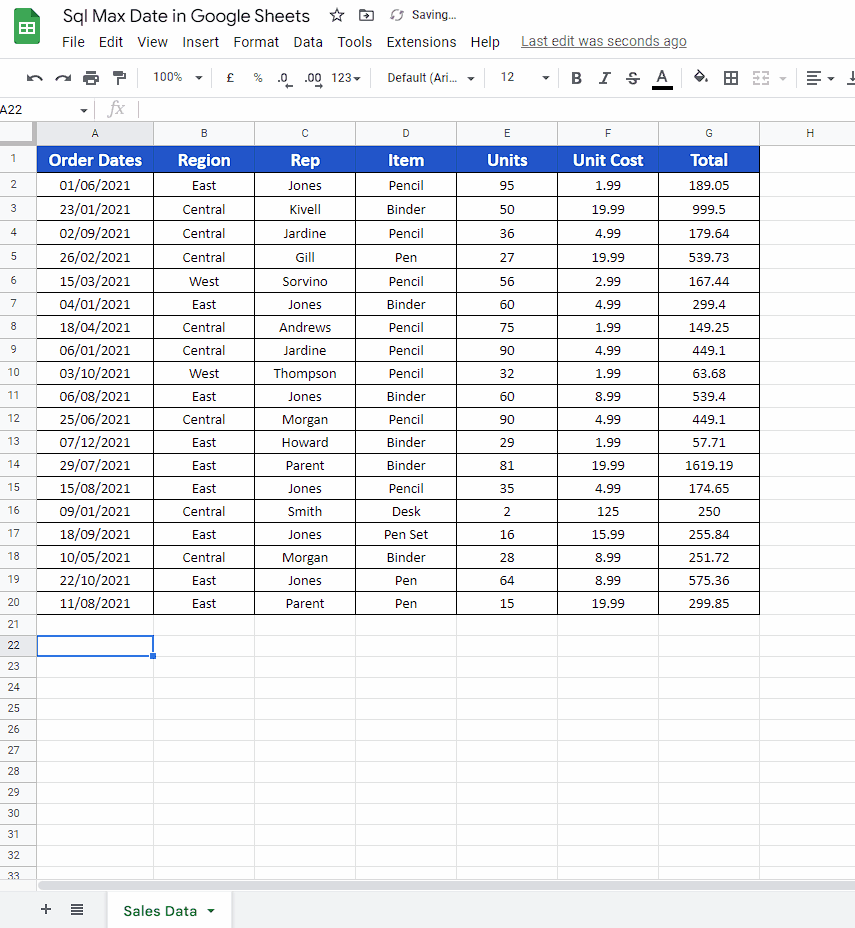
Task: Toggle strikethrough formatting
Action: pyautogui.click(x=632, y=77)
